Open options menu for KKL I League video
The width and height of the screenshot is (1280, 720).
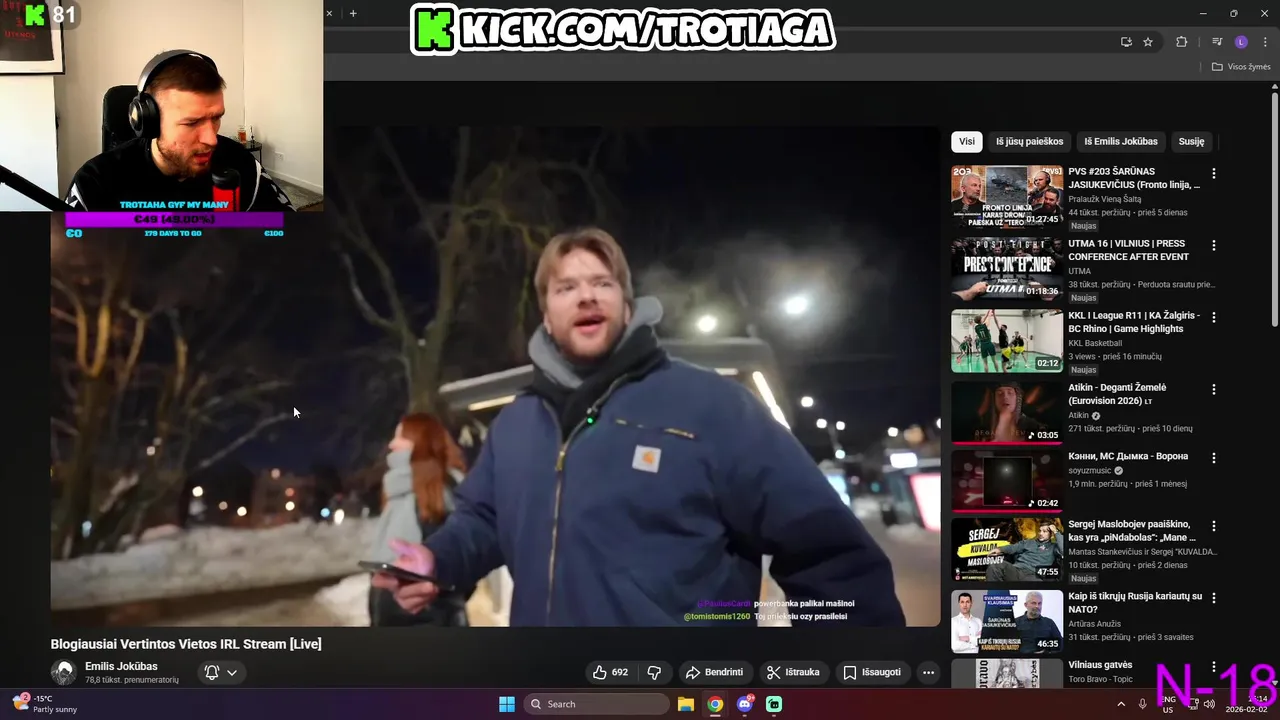click(x=1214, y=317)
